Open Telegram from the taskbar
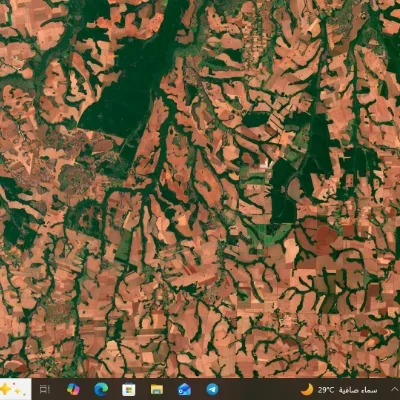 [212, 389]
